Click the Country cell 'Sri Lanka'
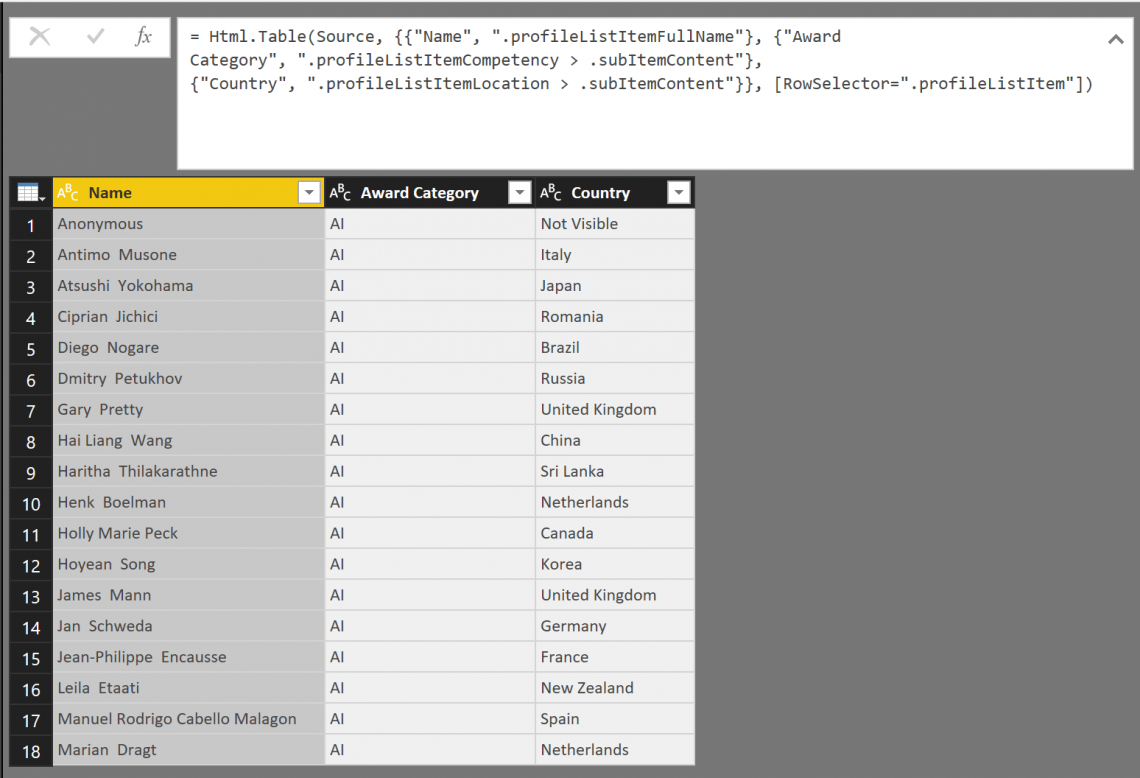The image size is (1140, 778). [x=614, y=471]
